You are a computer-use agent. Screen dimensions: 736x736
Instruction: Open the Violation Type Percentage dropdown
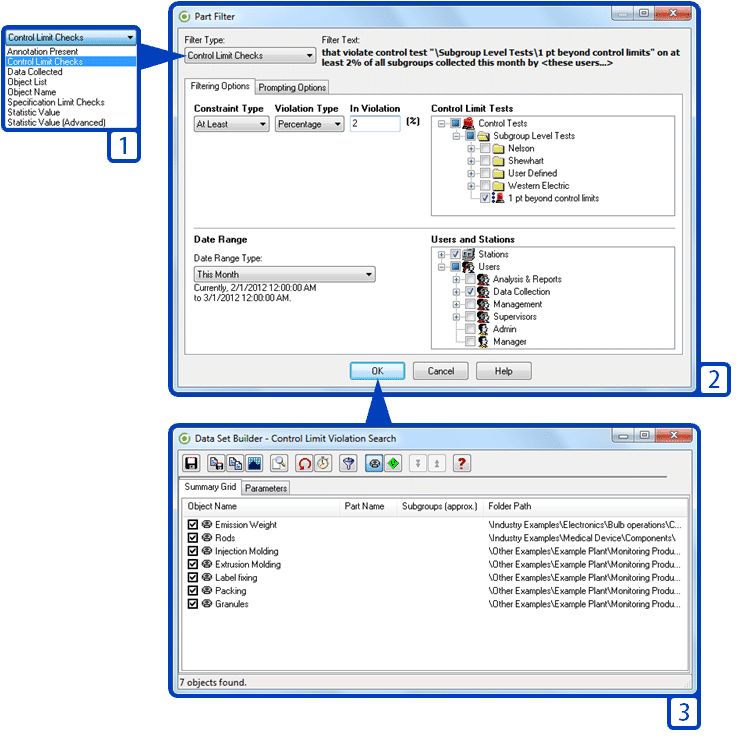[x=309, y=124]
